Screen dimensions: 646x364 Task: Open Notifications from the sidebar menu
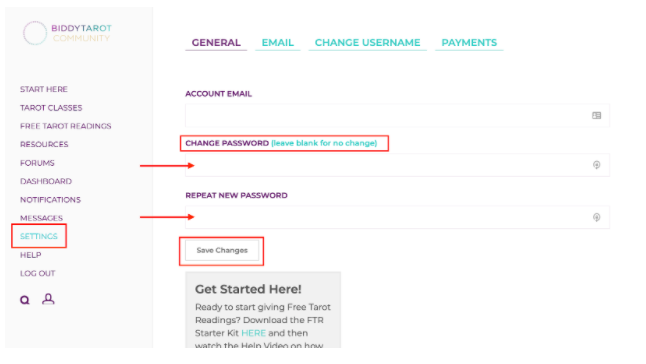click(x=50, y=200)
